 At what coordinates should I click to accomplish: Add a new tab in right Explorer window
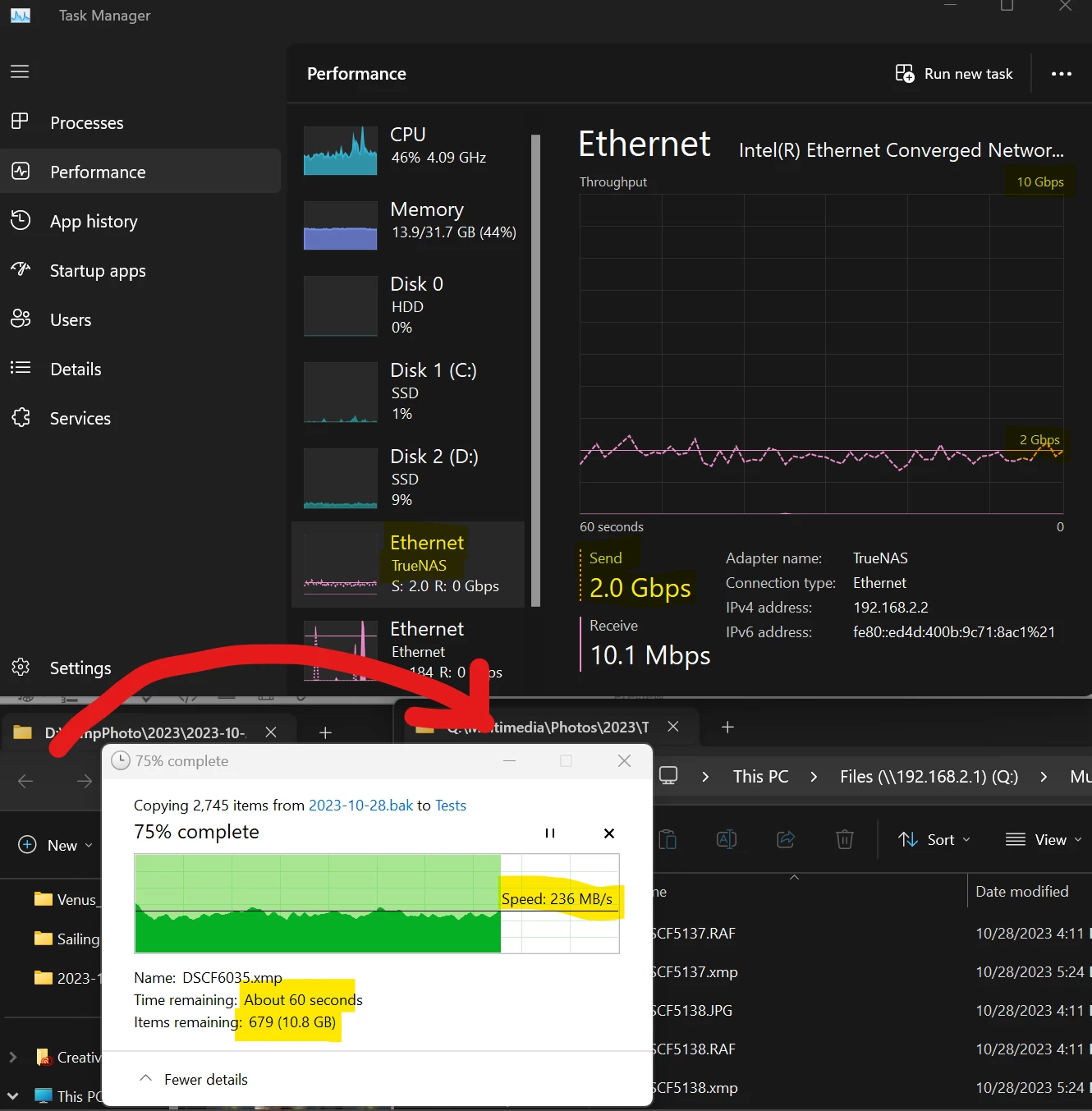[x=727, y=727]
